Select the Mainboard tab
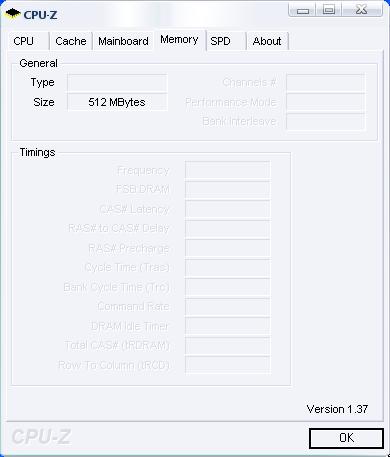The width and height of the screenshot is (390, 457). 123,41
